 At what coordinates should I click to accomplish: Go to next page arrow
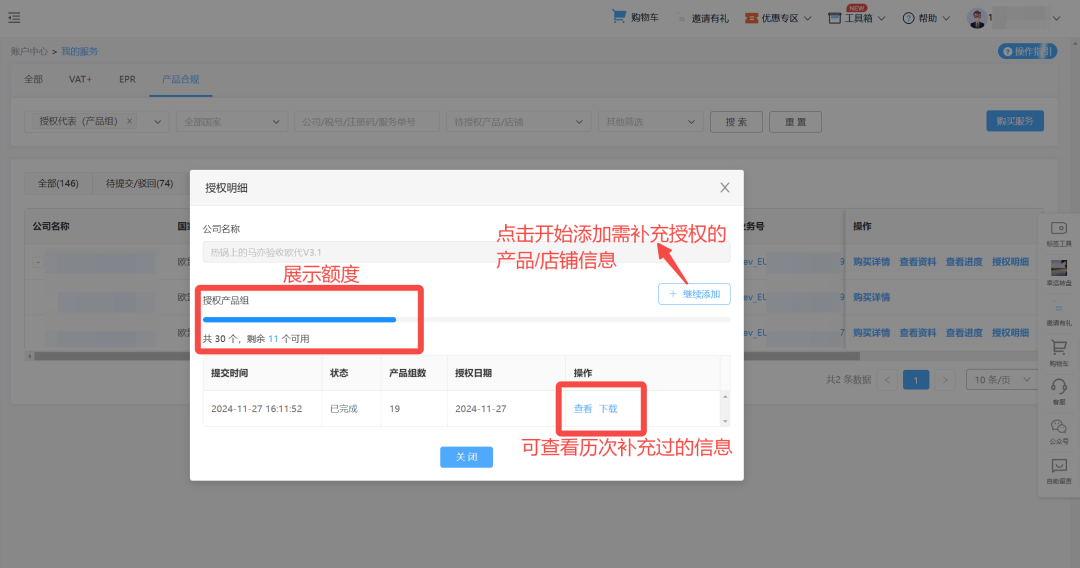click(x=945, y=380)
